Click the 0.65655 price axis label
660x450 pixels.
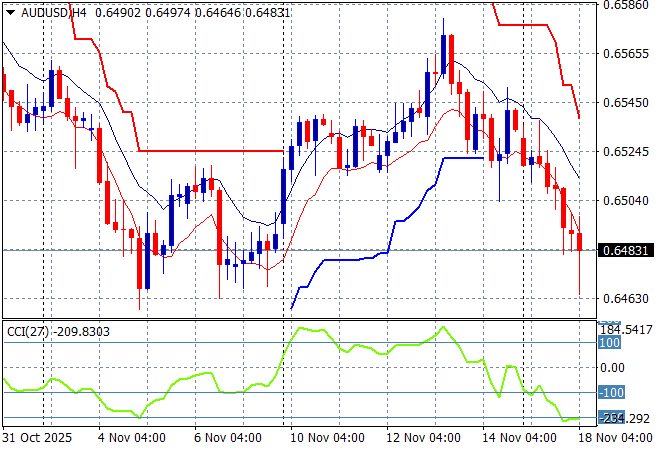625,54
